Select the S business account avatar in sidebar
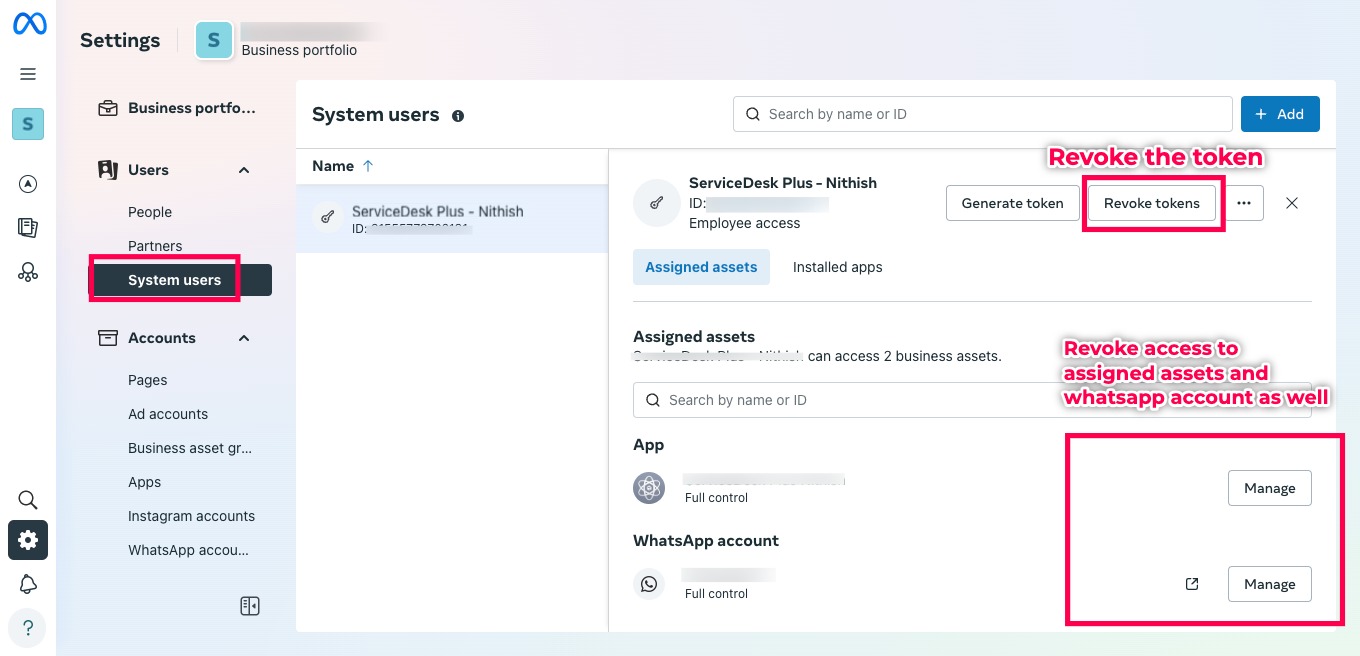Screen dimensions: 1360x656 pyautogui.click(x=28, y=124)
